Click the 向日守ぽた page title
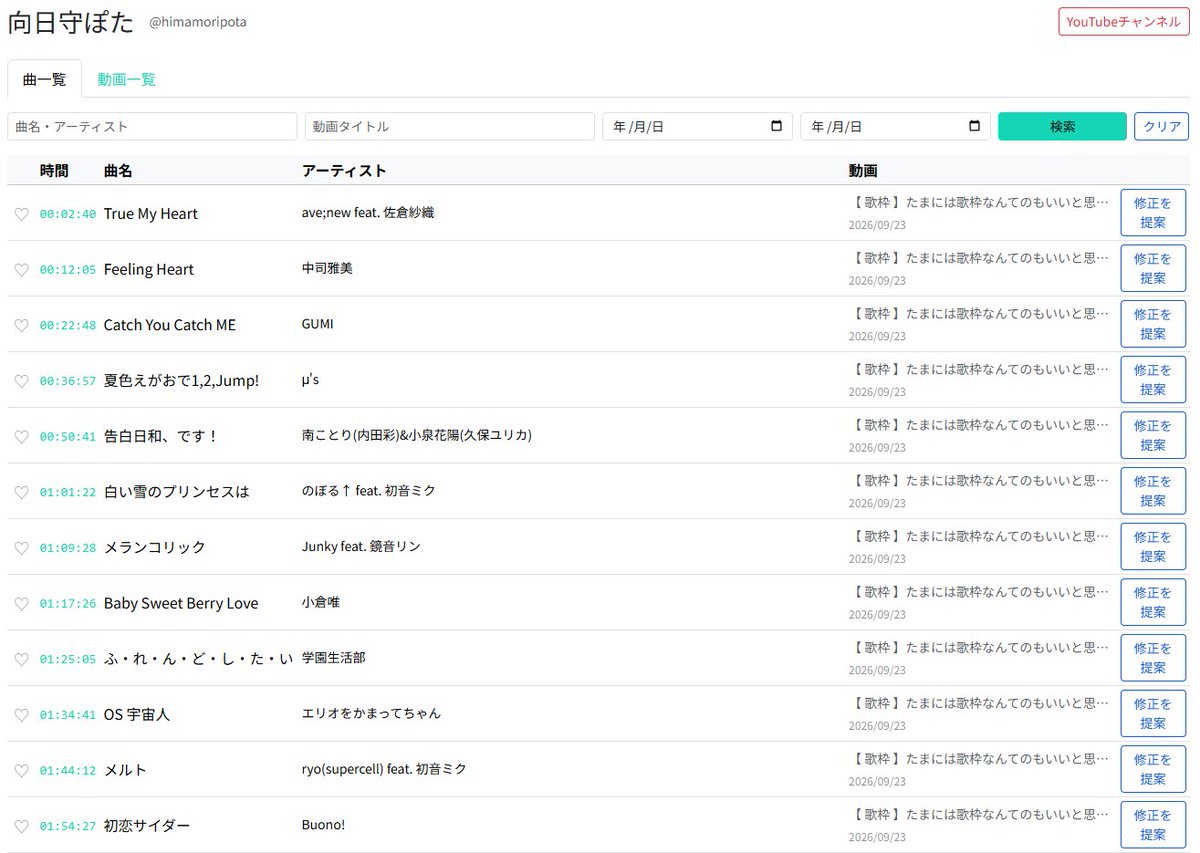 (x=70, y=22)
